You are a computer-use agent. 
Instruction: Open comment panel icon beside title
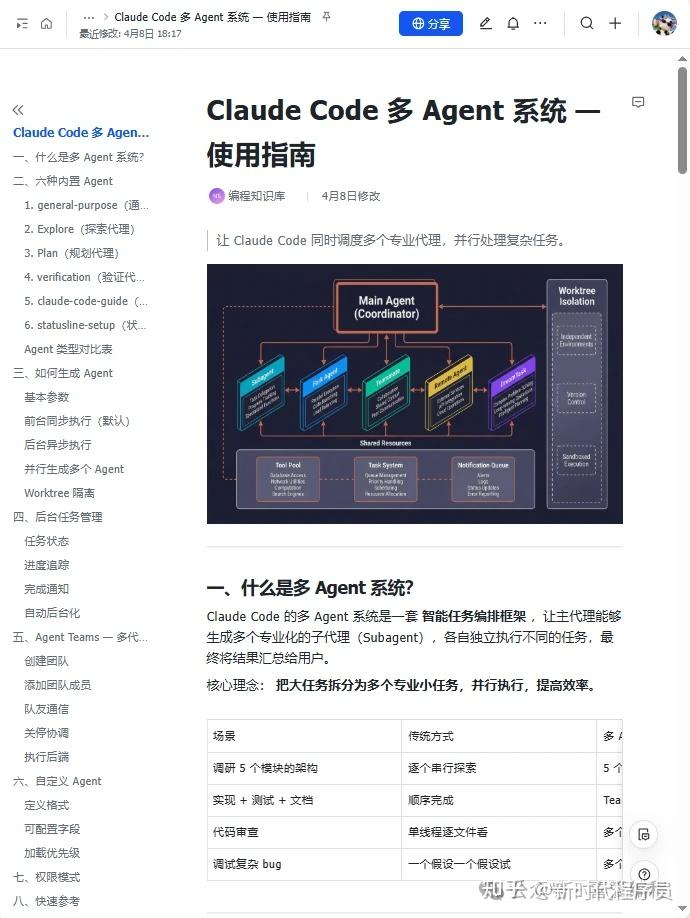(x=638, y=102)
